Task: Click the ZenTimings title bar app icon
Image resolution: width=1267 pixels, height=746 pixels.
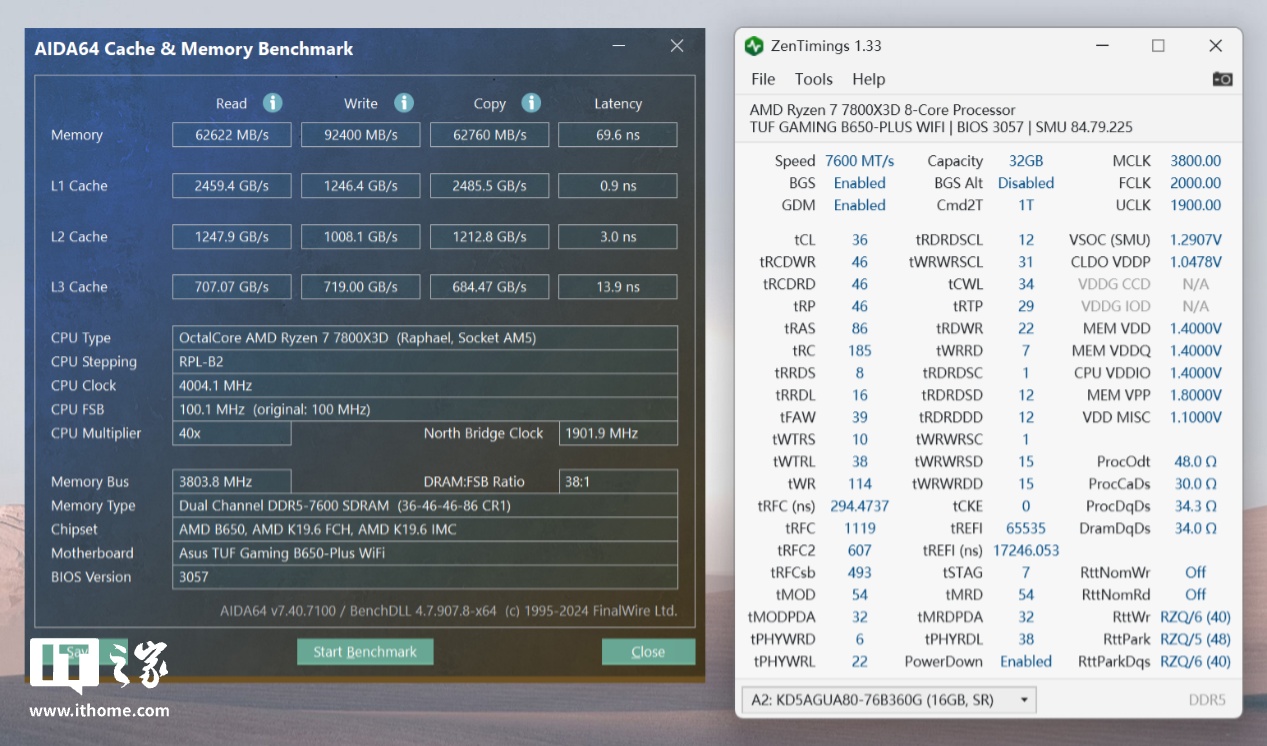Action: pos(754,46)
